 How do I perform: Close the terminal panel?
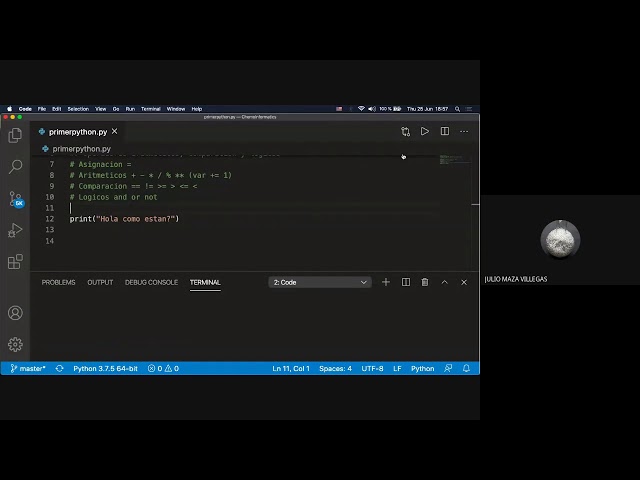tap(464, 282)
